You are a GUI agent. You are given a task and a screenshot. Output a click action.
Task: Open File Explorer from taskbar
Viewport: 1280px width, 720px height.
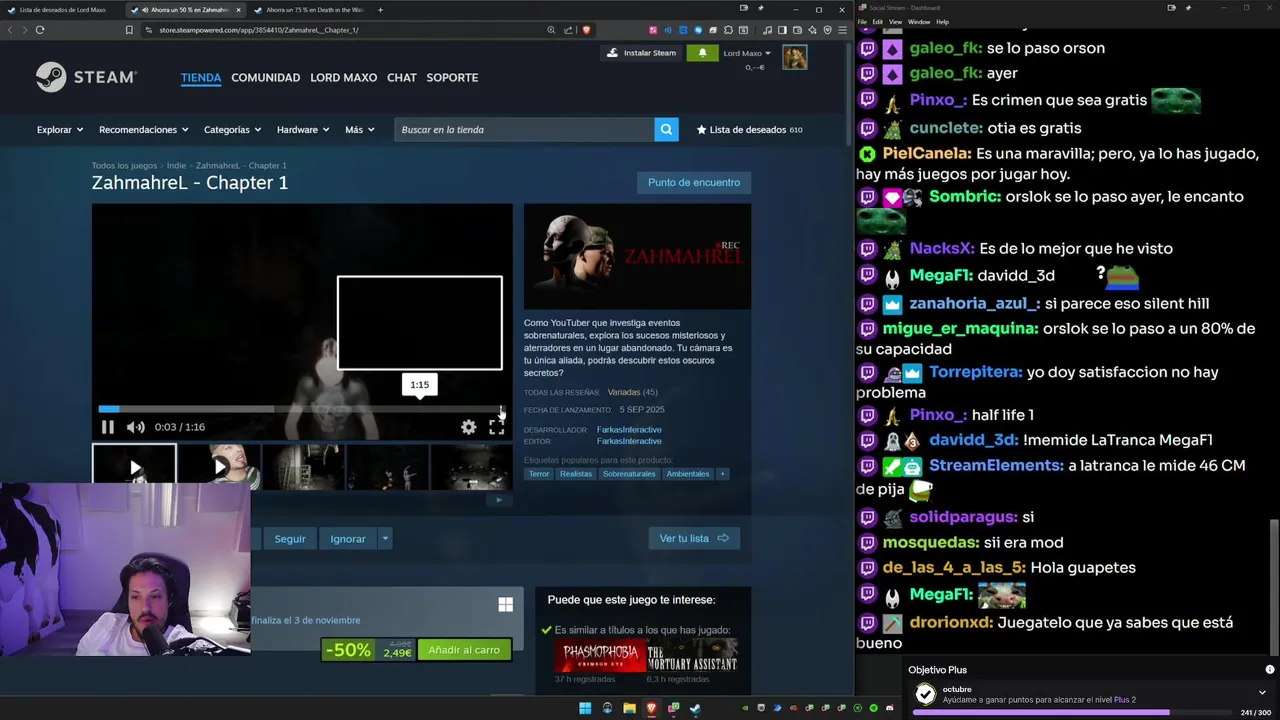coord(629,708)
